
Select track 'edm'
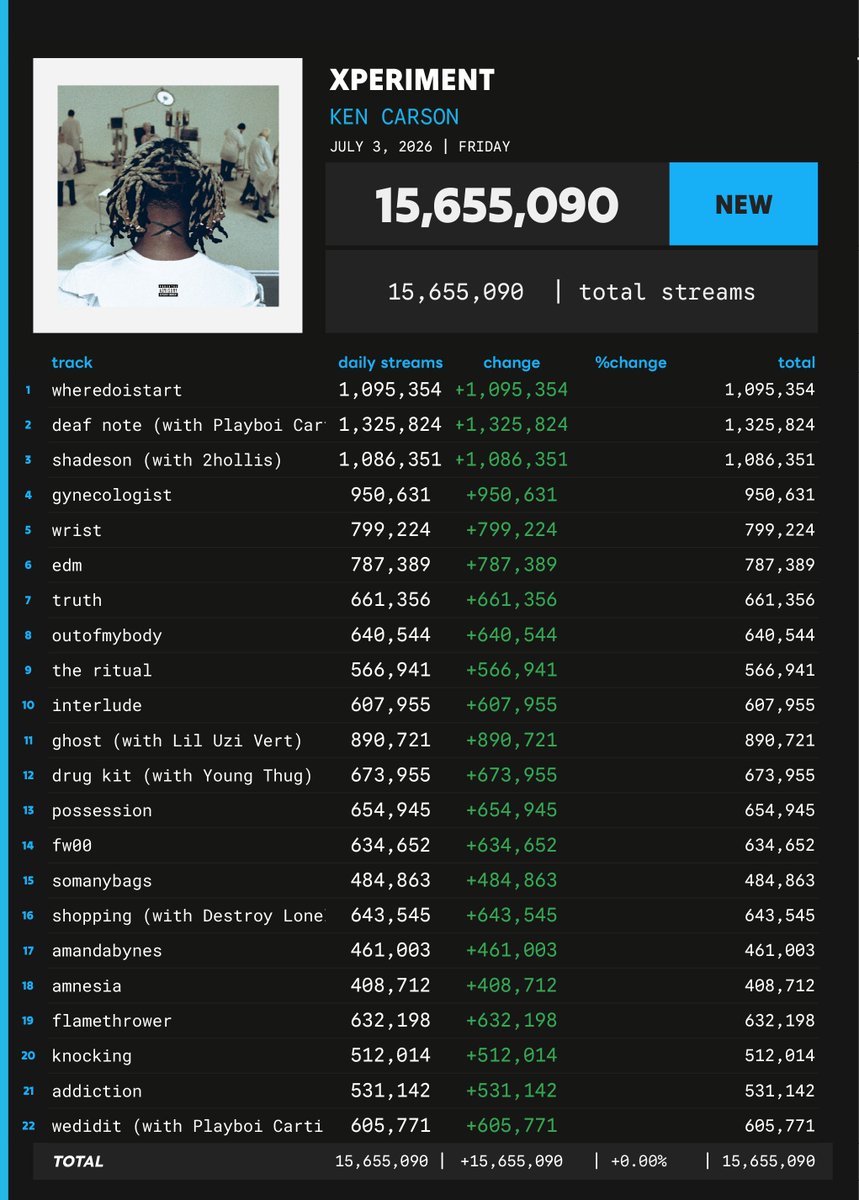pos(67,565)
